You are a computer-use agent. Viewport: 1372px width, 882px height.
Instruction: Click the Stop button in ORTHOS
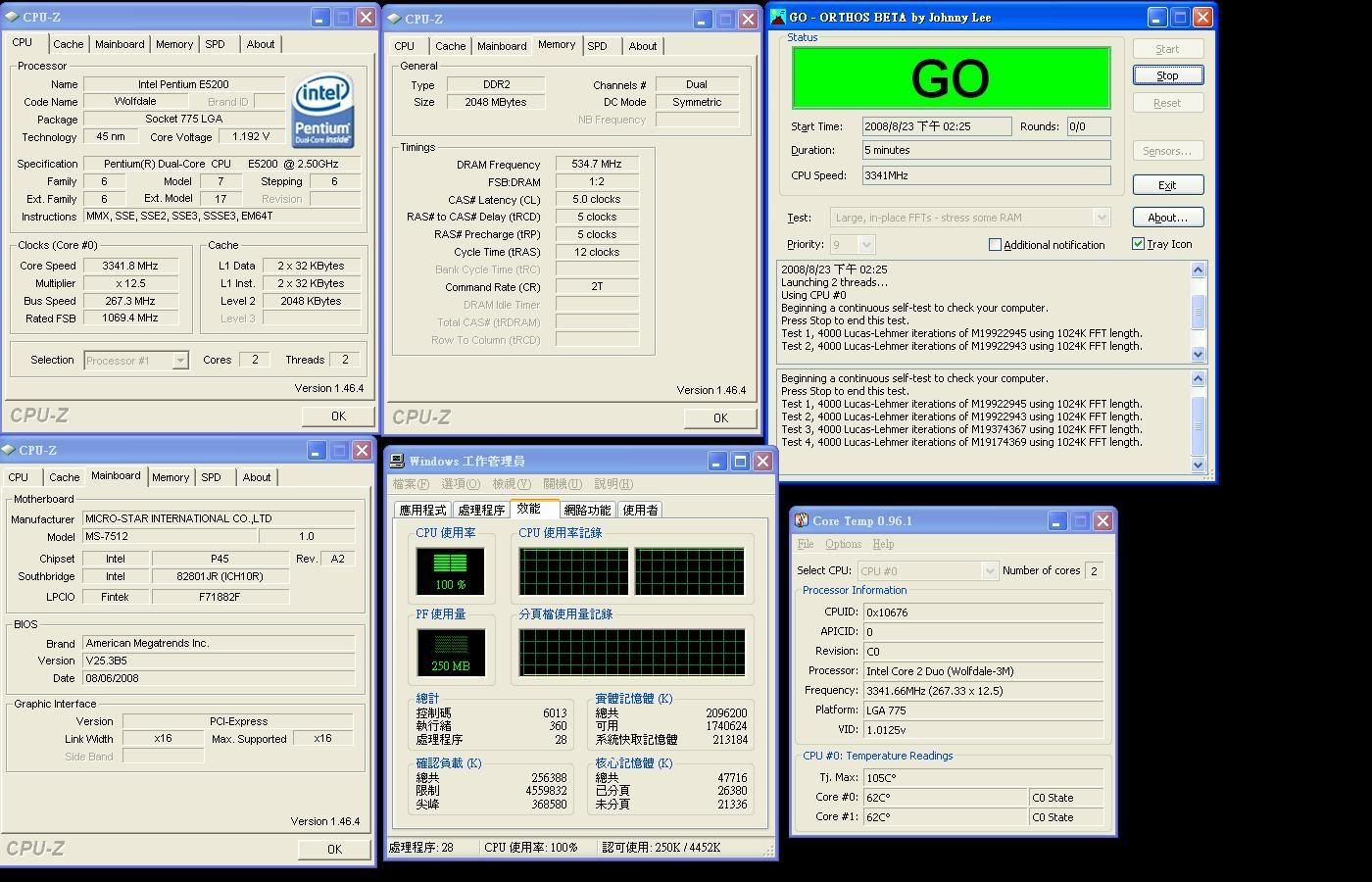click(1168, 75)
